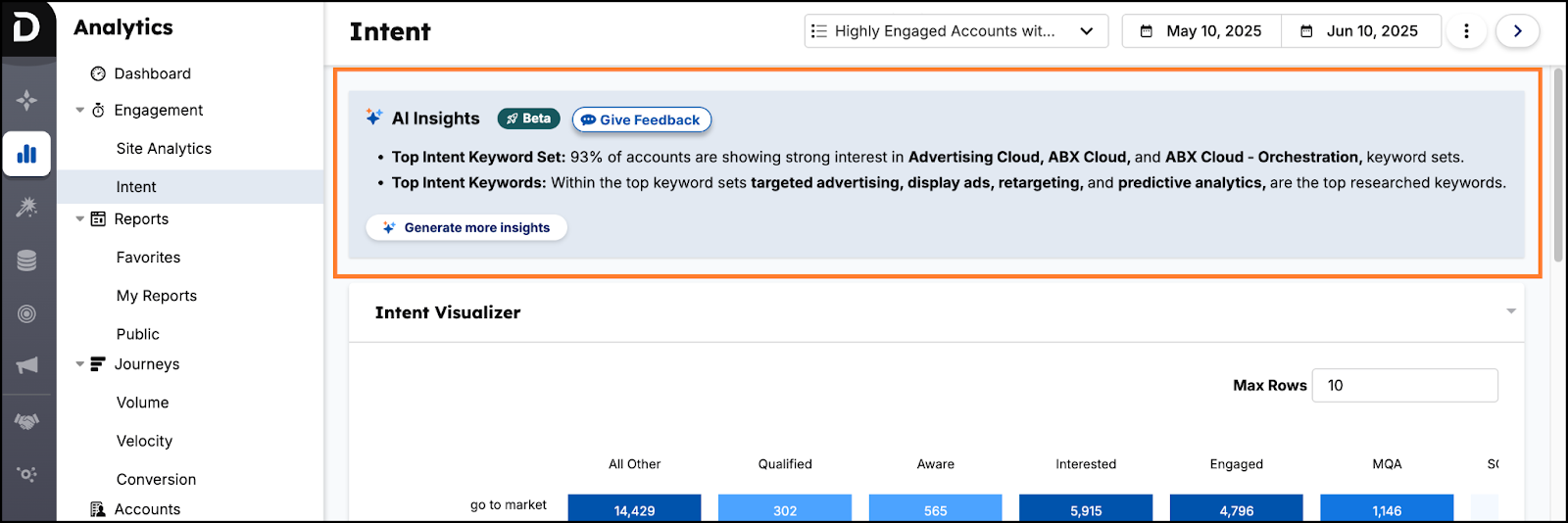The image size is (1568, 523).
Task: Open the settings gear sidebar icon
Action: point(26,474)
